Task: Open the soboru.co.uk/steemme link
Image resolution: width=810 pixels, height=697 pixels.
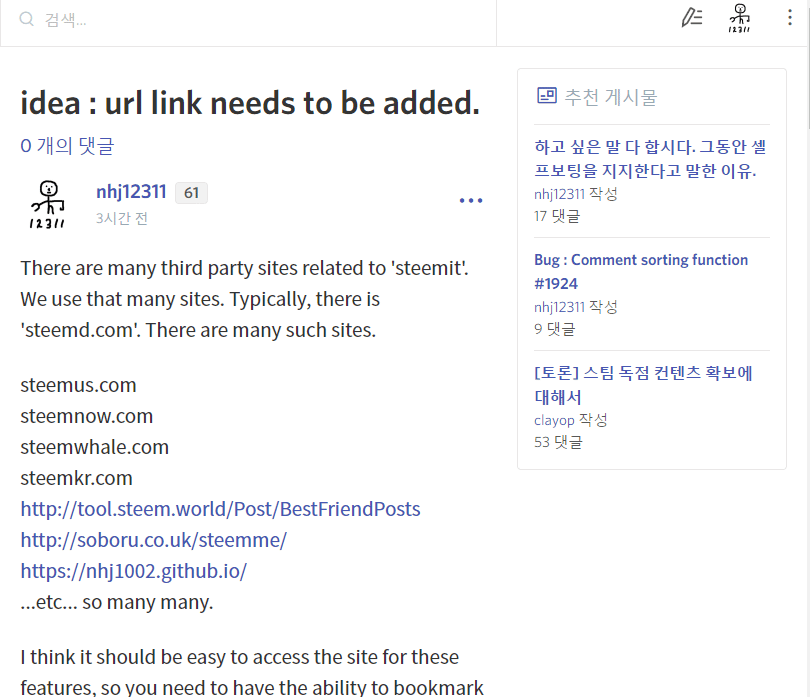Action: click(153, 540)
